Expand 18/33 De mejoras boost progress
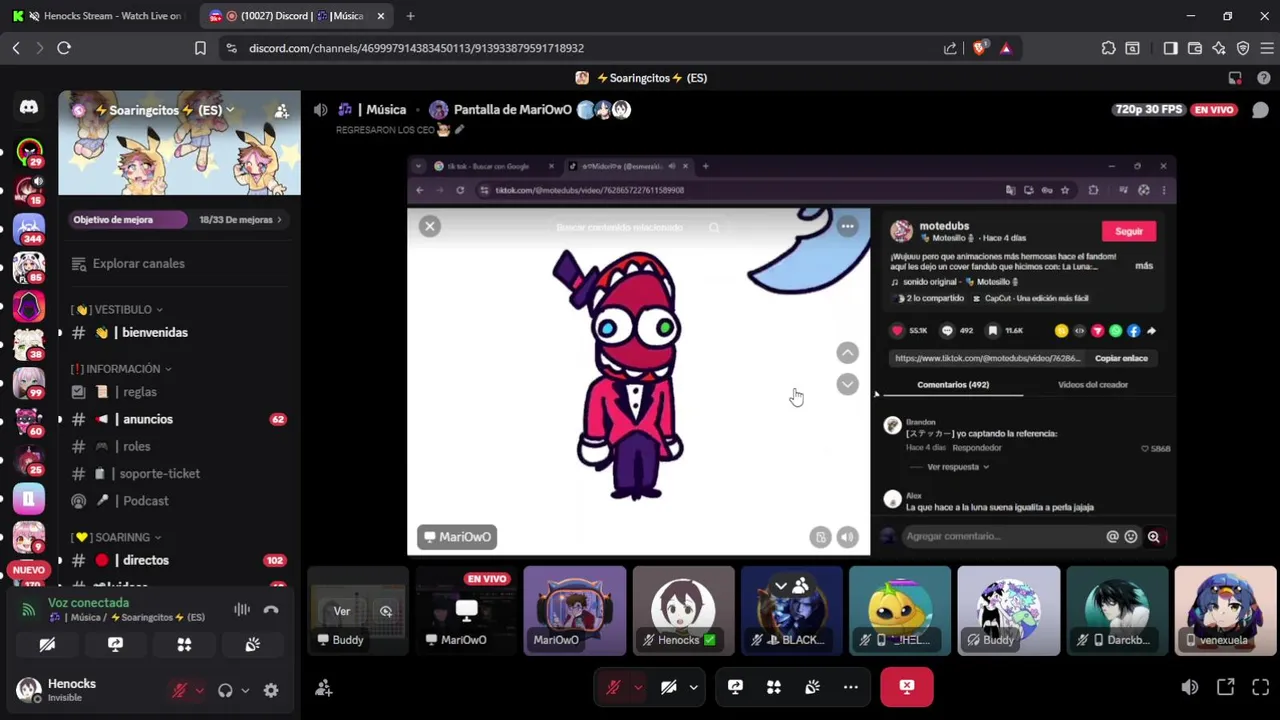Viewport: 1280px width, 720px height. 240,220
